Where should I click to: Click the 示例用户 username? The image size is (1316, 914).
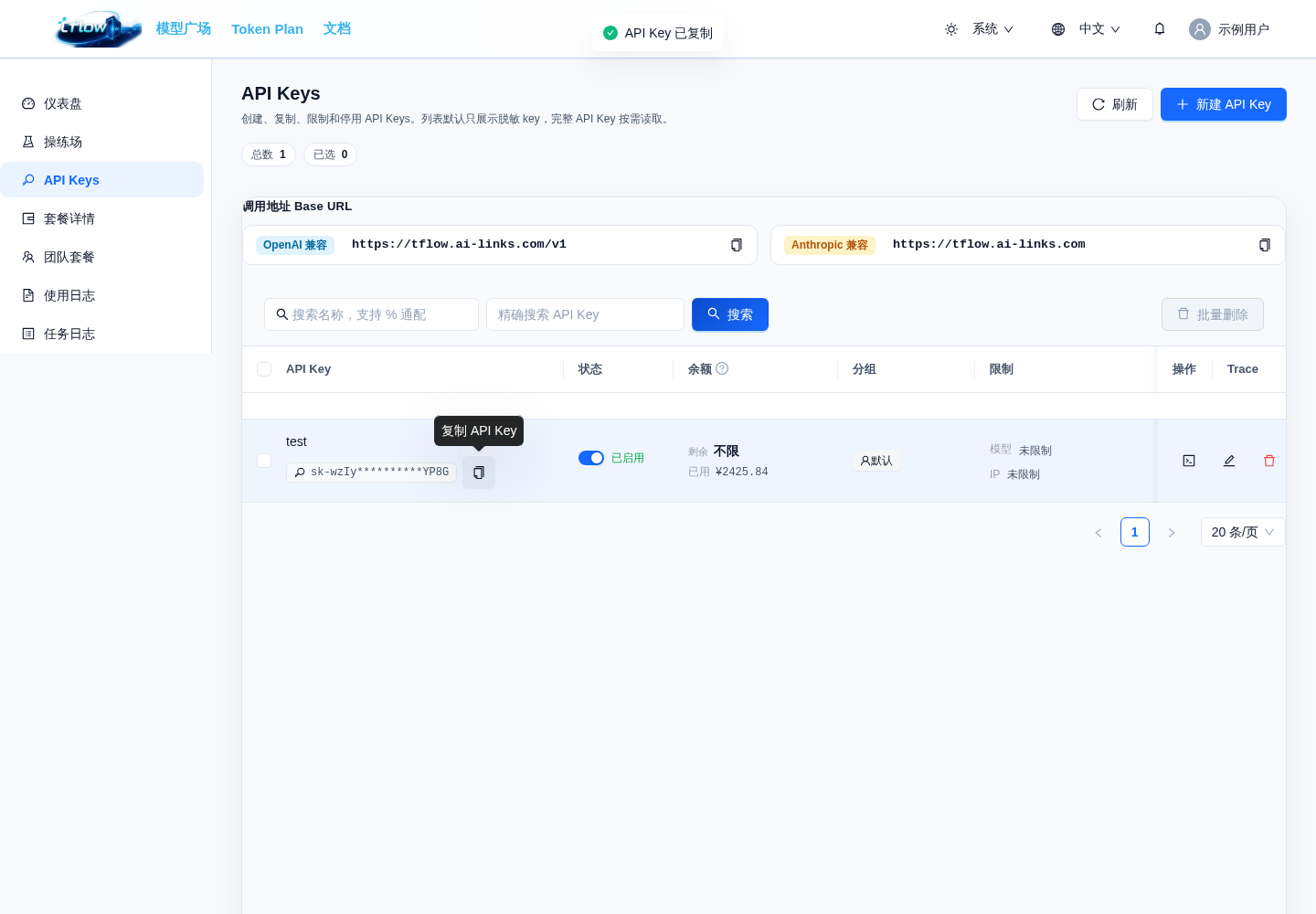pyautogui.click(x=1244, y=29)
